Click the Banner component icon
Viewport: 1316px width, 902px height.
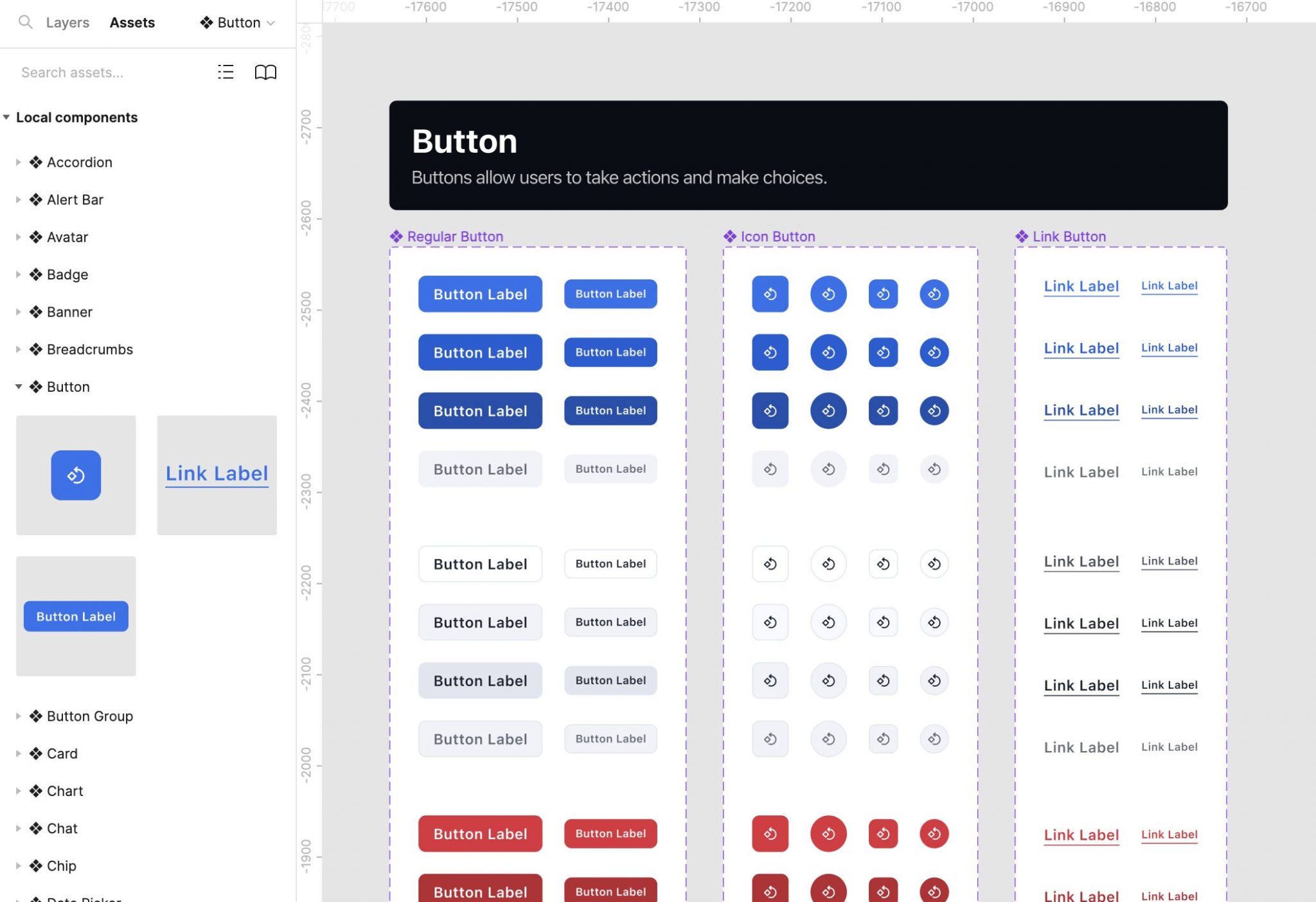[x=35, y=312]
